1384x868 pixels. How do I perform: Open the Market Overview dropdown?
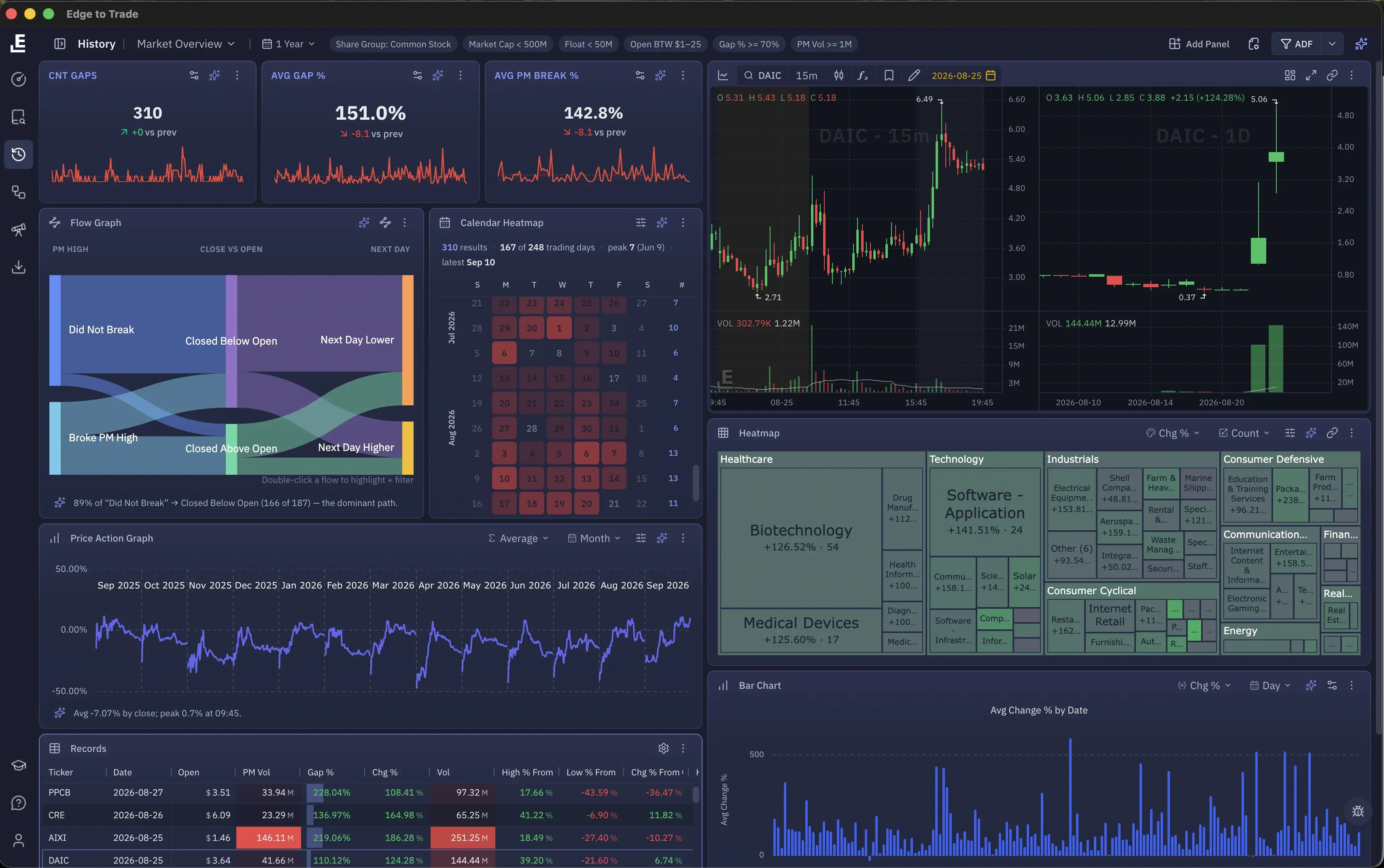(x=185, y=44)
